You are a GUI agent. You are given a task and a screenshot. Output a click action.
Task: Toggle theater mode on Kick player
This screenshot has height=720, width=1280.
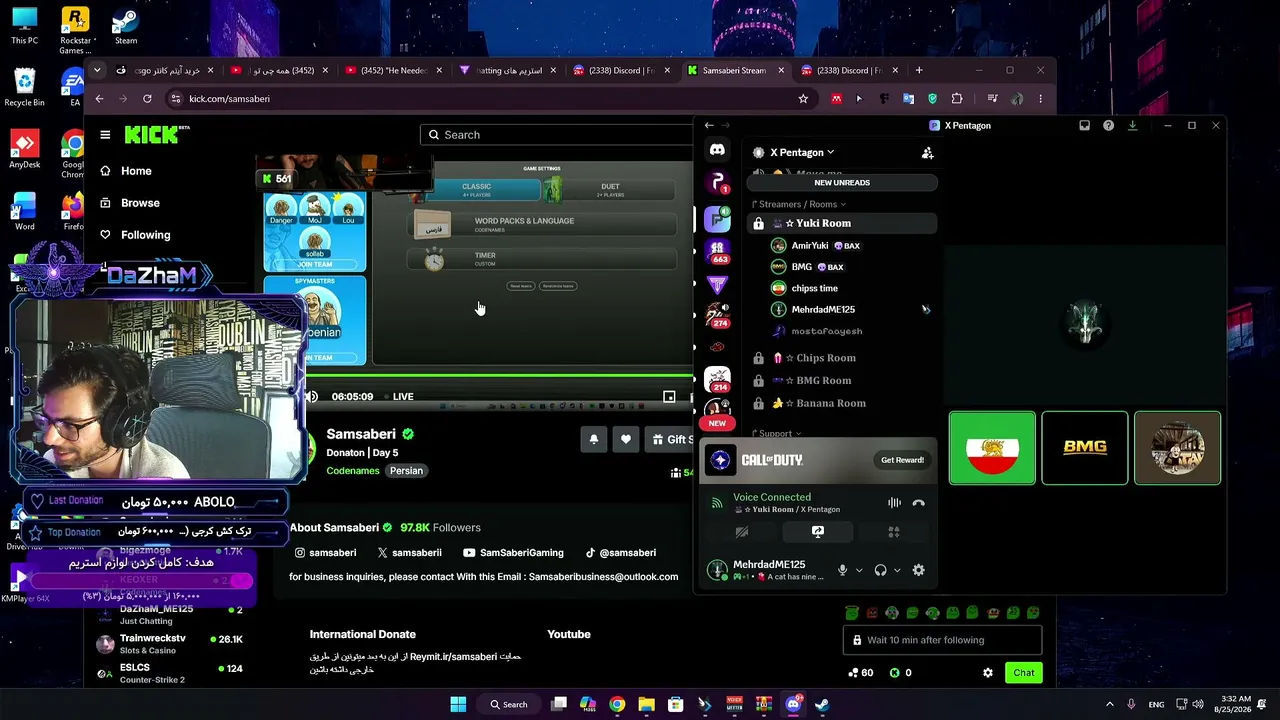click(669, 397)
